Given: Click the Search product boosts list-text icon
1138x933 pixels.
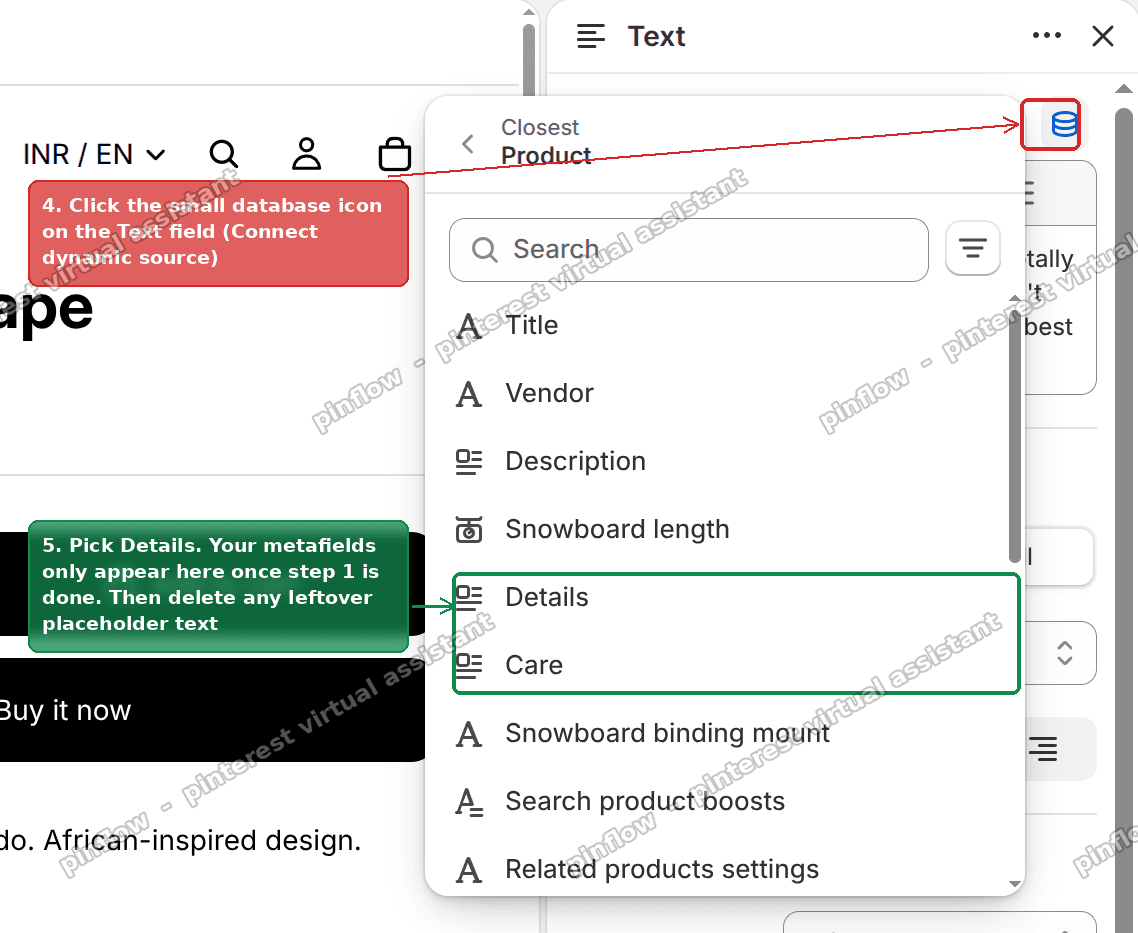Looking at the screenshot, I should (x=469, y=802).
